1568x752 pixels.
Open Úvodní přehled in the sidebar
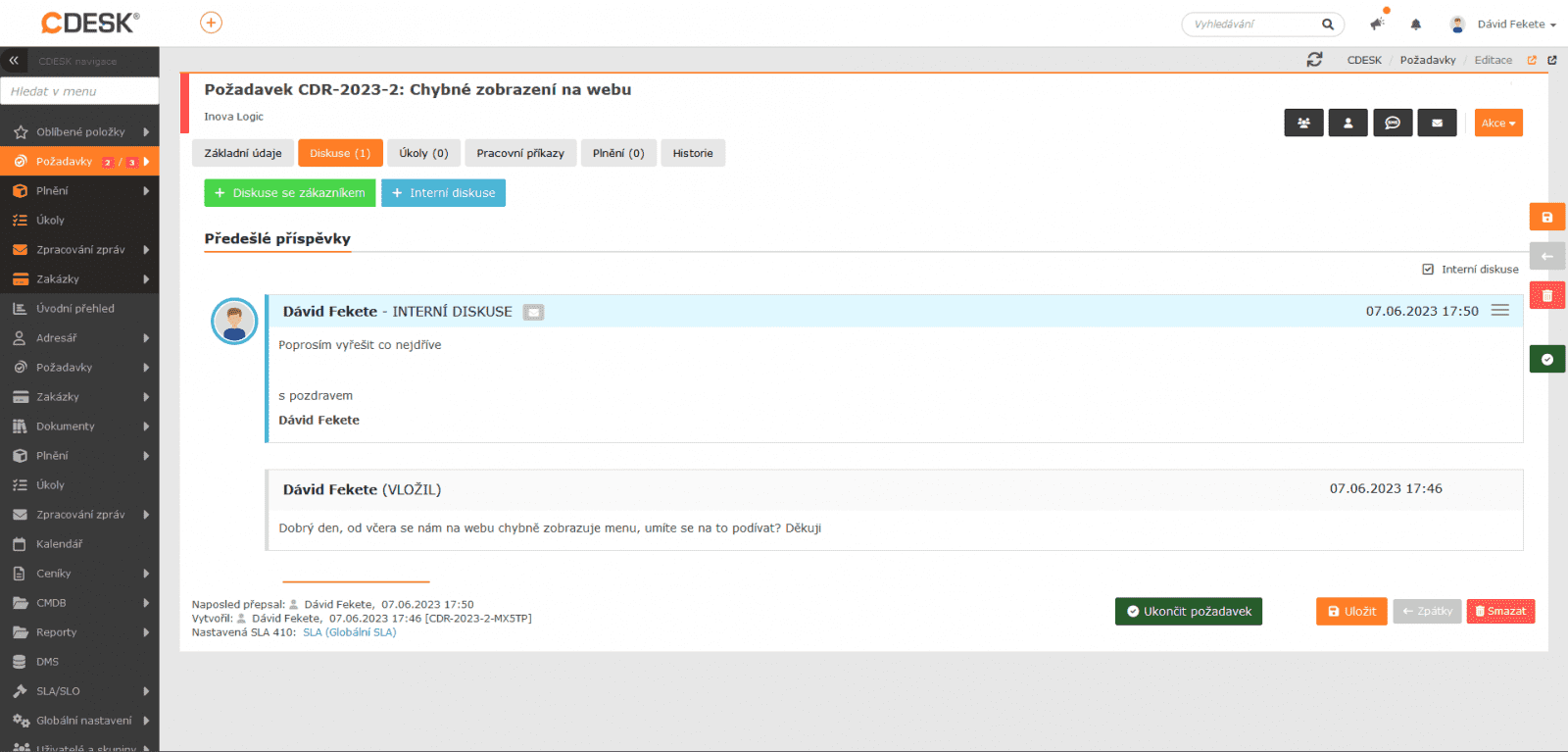[79, 309]
